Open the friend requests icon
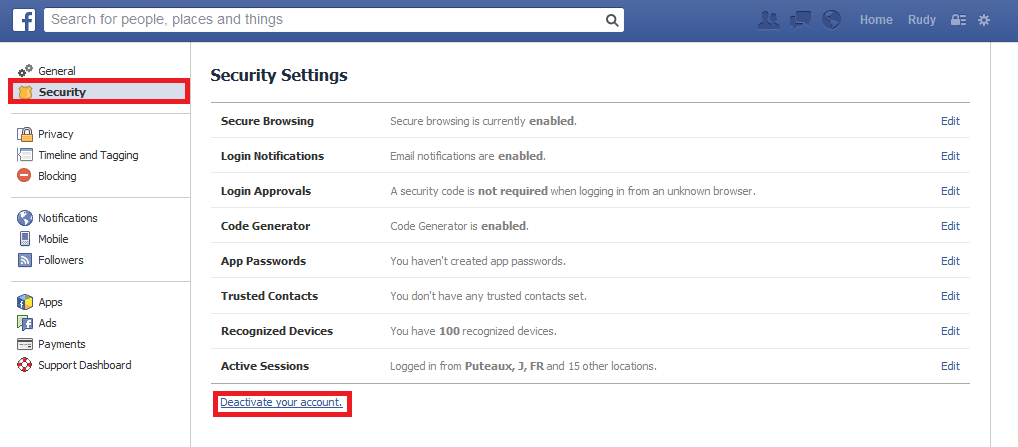 pyautogui.click(x=769, y=20)
